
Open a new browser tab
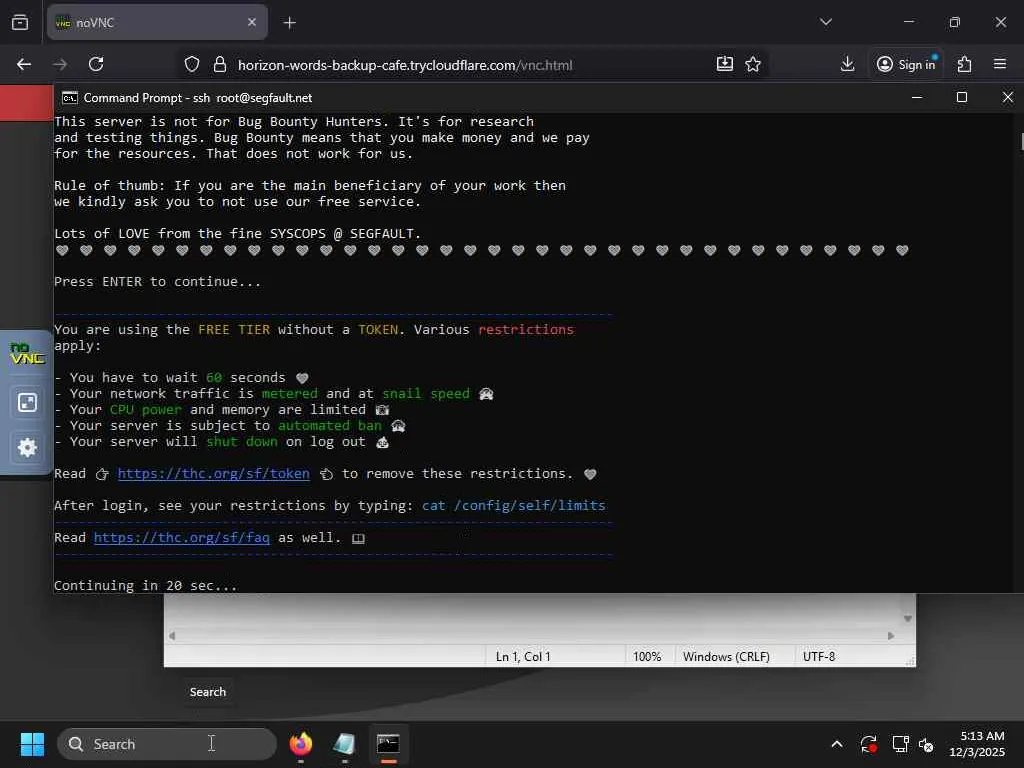pyautogui.click(x=289, y=23)
